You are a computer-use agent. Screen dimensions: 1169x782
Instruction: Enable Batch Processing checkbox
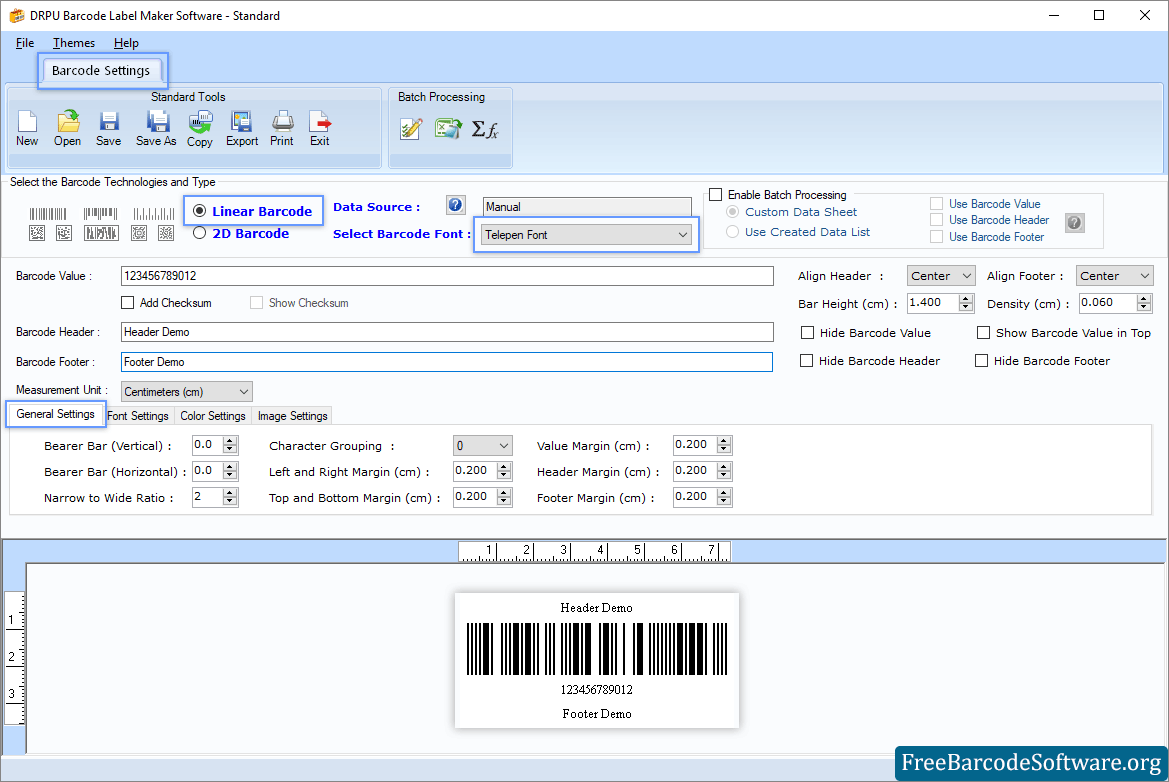[716, 195]
